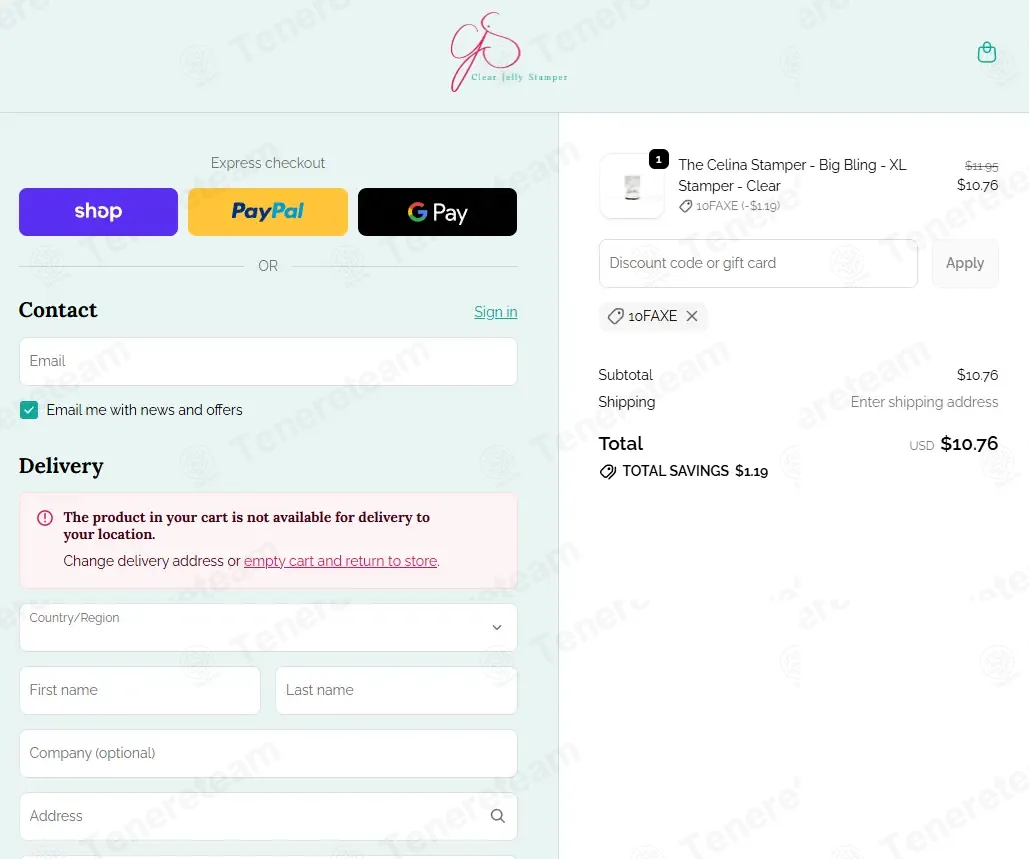Viewport: 1029px width, 859px height.
Task: Apply the discount code
Action: pos(965,263)
